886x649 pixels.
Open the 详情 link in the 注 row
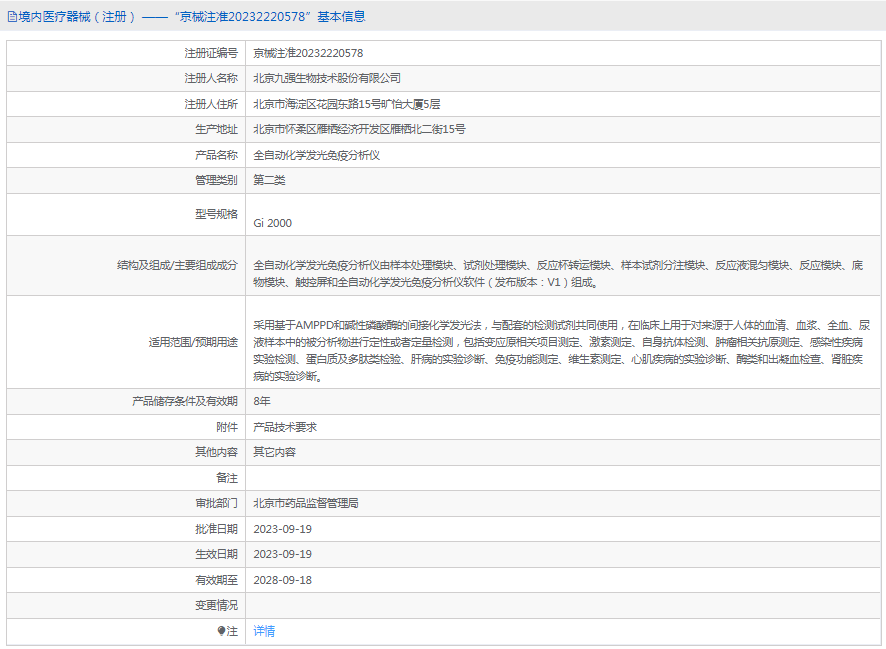point(264,631)
